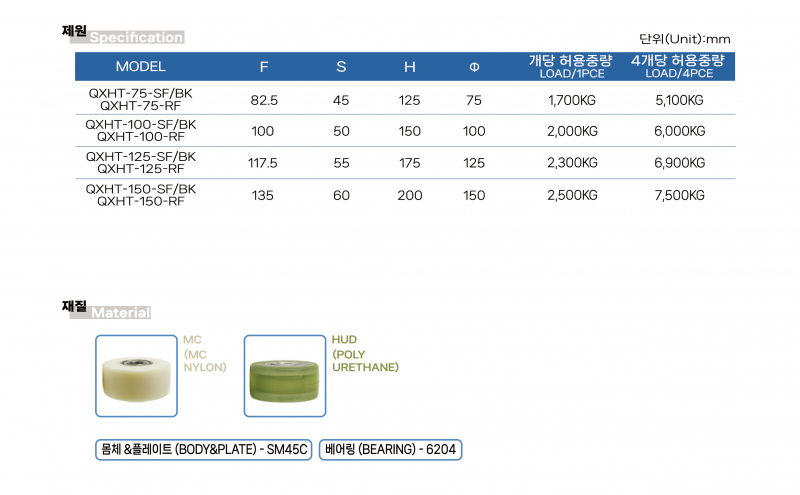The height and width of the screenshot is (495, 800).
Task: Click the 1,700KG load value
Action: [x=572, y=100]
